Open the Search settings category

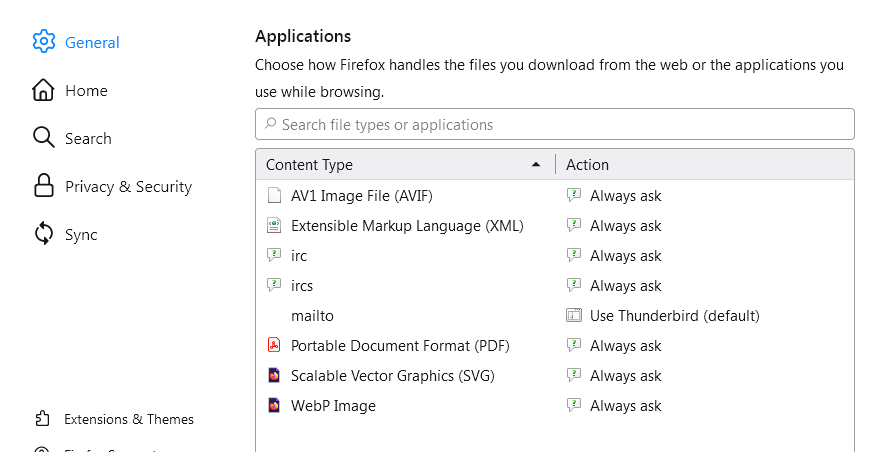tap(72, 138)
